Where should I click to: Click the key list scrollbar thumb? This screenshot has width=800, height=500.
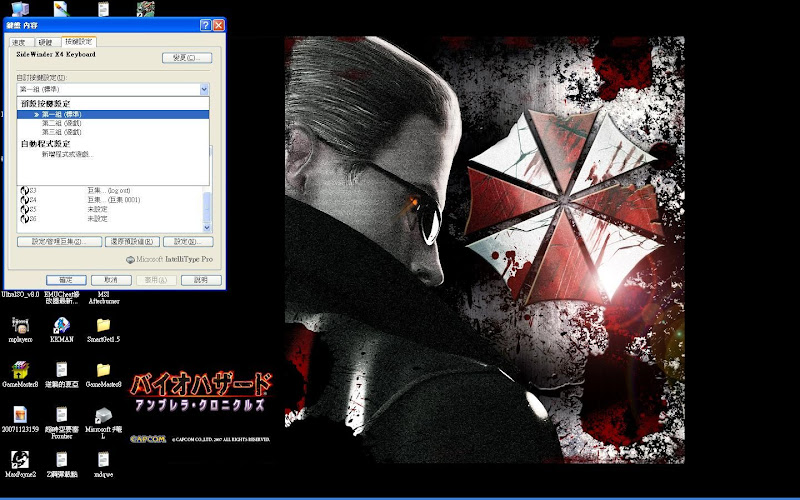click(x=207, y=208)
